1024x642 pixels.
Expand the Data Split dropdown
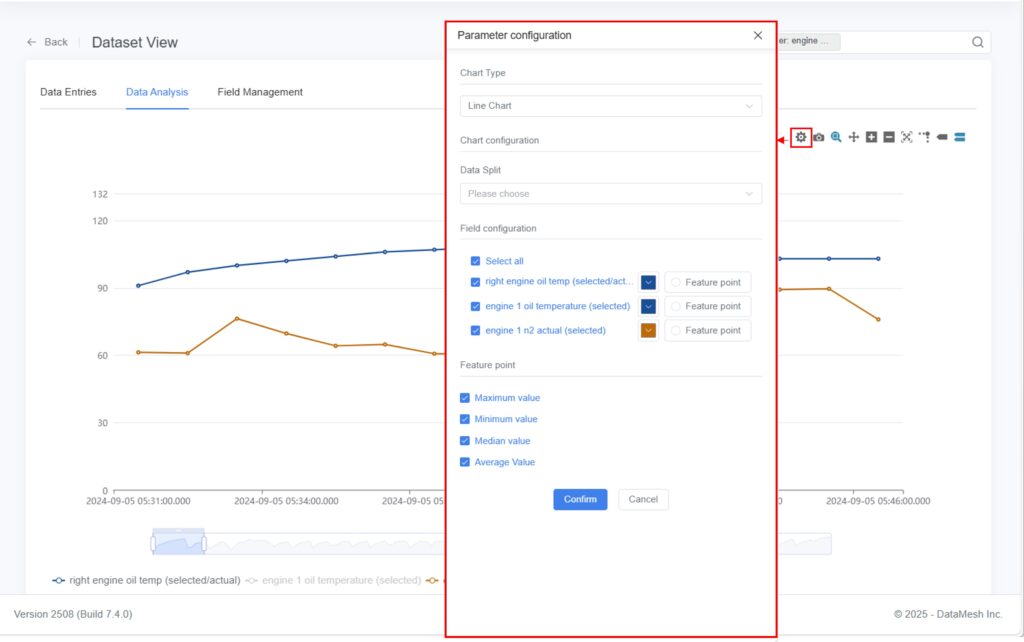(x=610, y=194)
